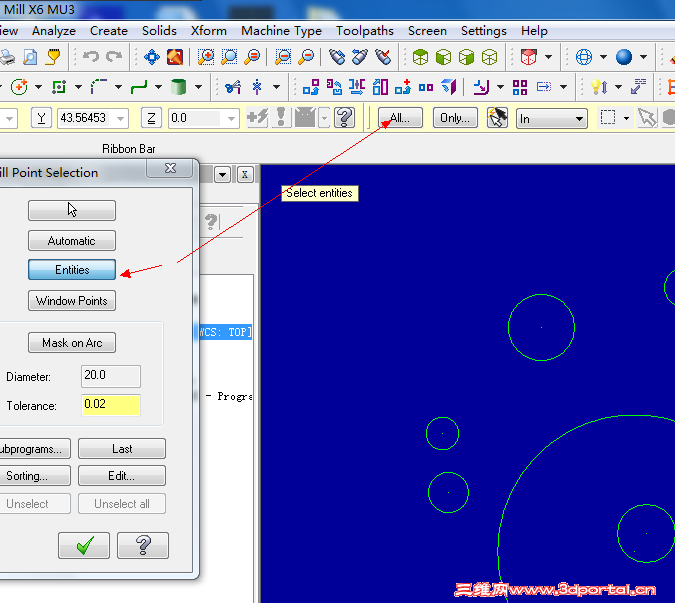Select the Zoom Target magnifier icon
This screenshot has width=675, height=603.
[229, 57]
